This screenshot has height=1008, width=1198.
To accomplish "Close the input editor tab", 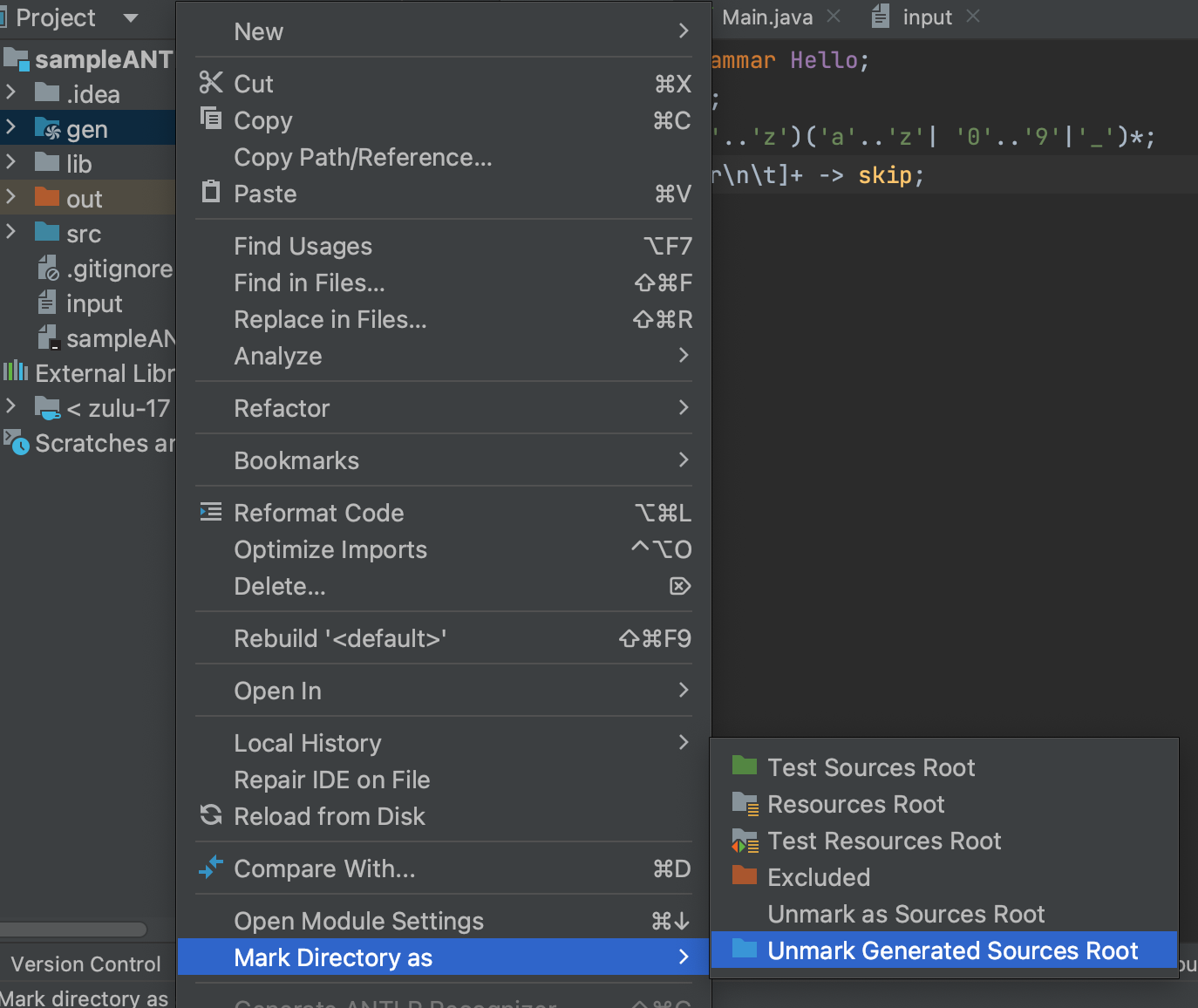I will pyautogui.click(x=974, y=17).
